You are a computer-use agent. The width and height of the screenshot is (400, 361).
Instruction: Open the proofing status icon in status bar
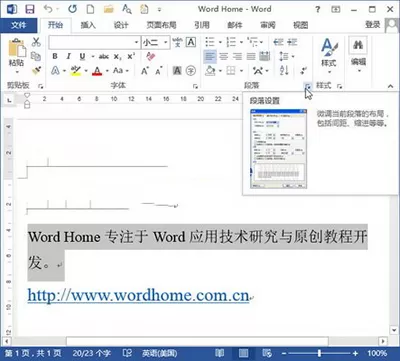click(127, 353)
